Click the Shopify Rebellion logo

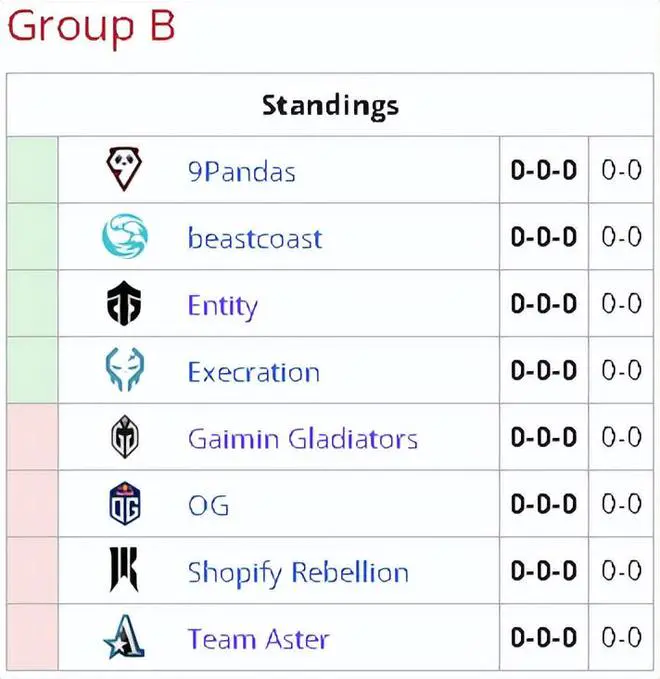coord(124,570)
